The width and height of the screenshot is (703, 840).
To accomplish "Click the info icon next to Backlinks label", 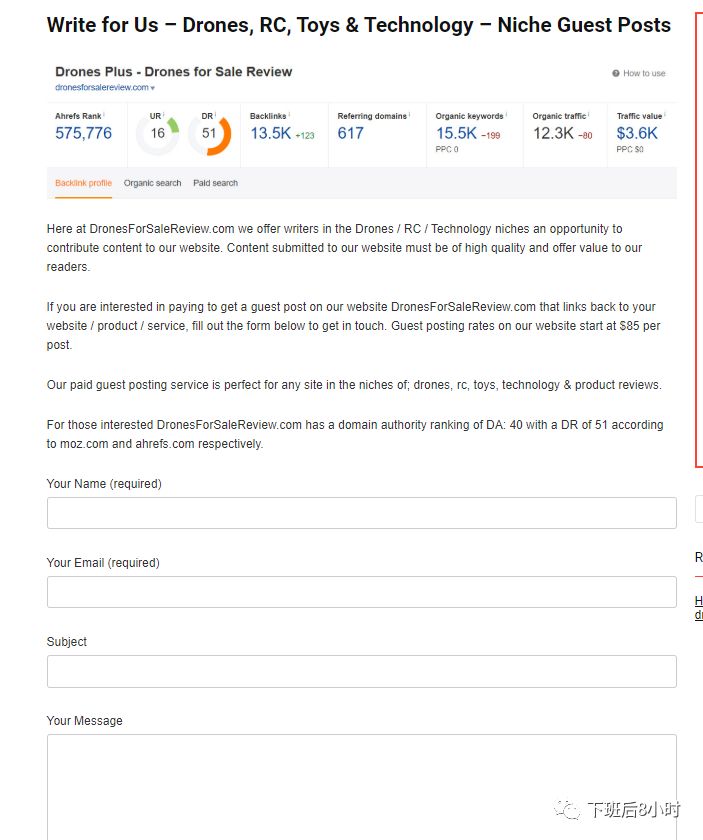I will click(x=289, y=115).
